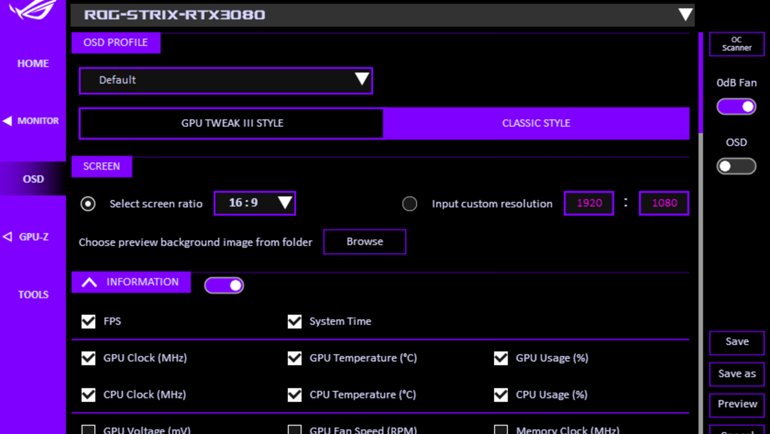
Task: Uncheck the GPU Temperature checkbox
Action: coord(295,358)
